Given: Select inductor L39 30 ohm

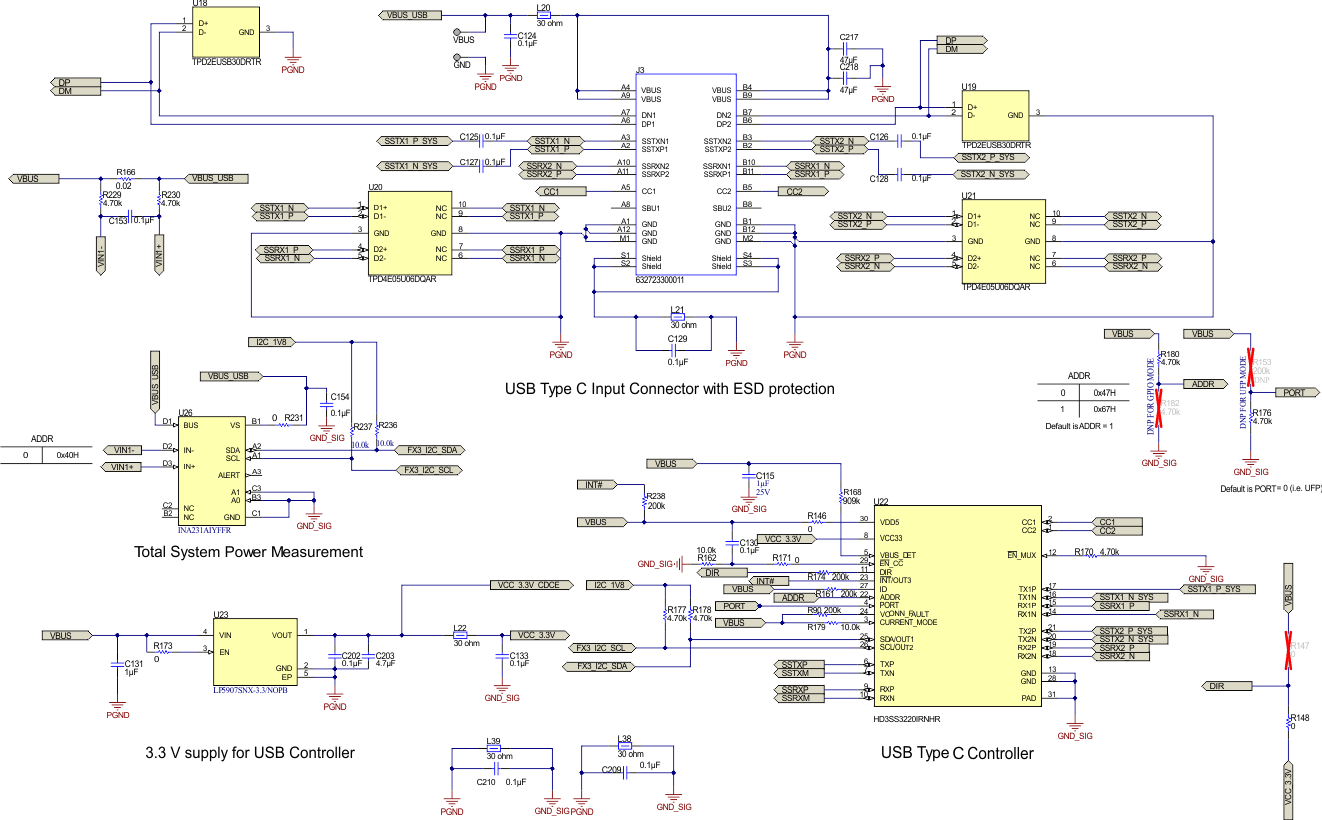Looking at the screenshot, I should pyautogui.click(x=493, y=748).
